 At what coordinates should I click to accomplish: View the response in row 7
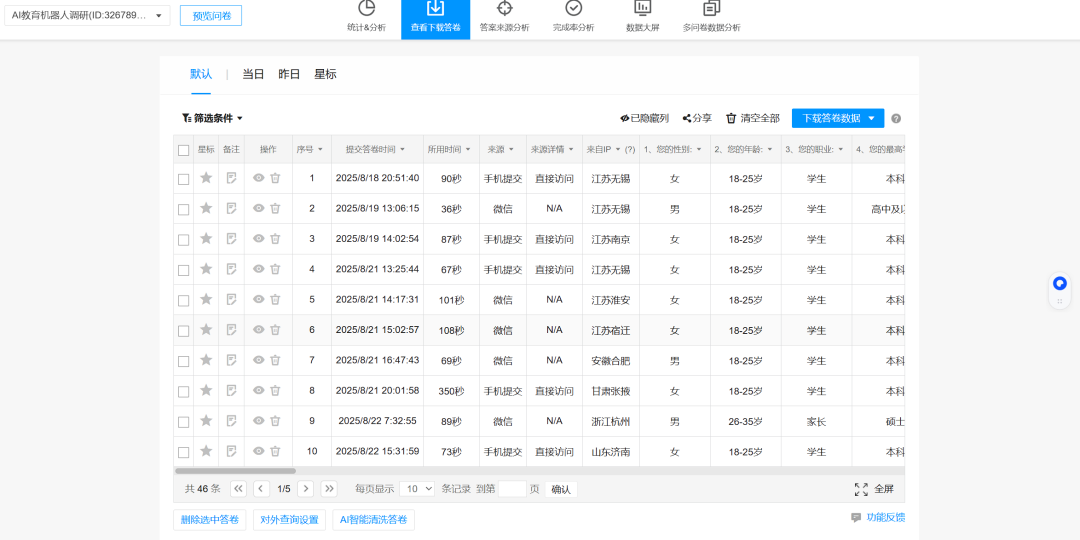(x=258, y=360)
